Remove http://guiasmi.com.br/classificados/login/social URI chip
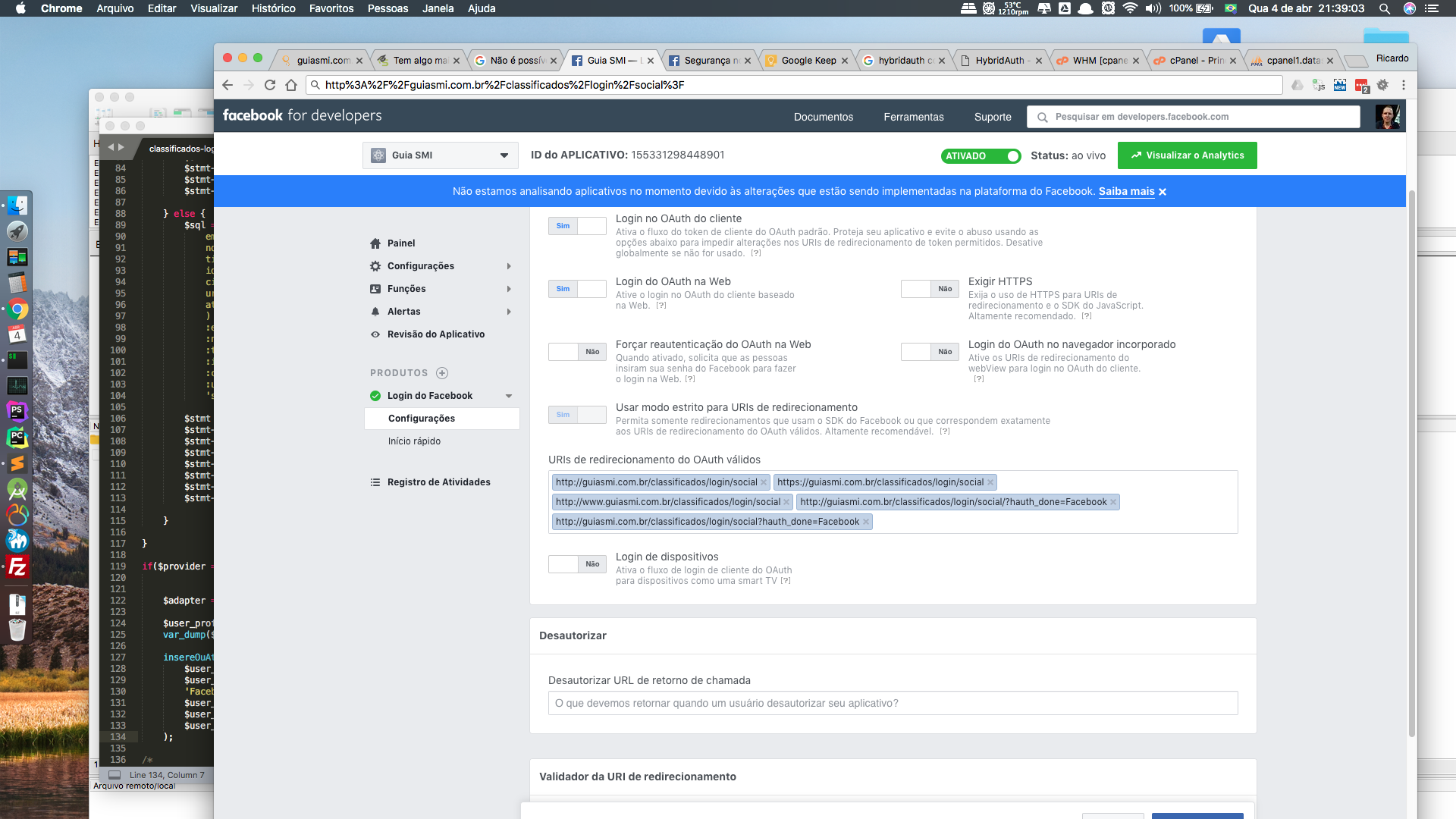1456x819 pixels. (764, 482)
